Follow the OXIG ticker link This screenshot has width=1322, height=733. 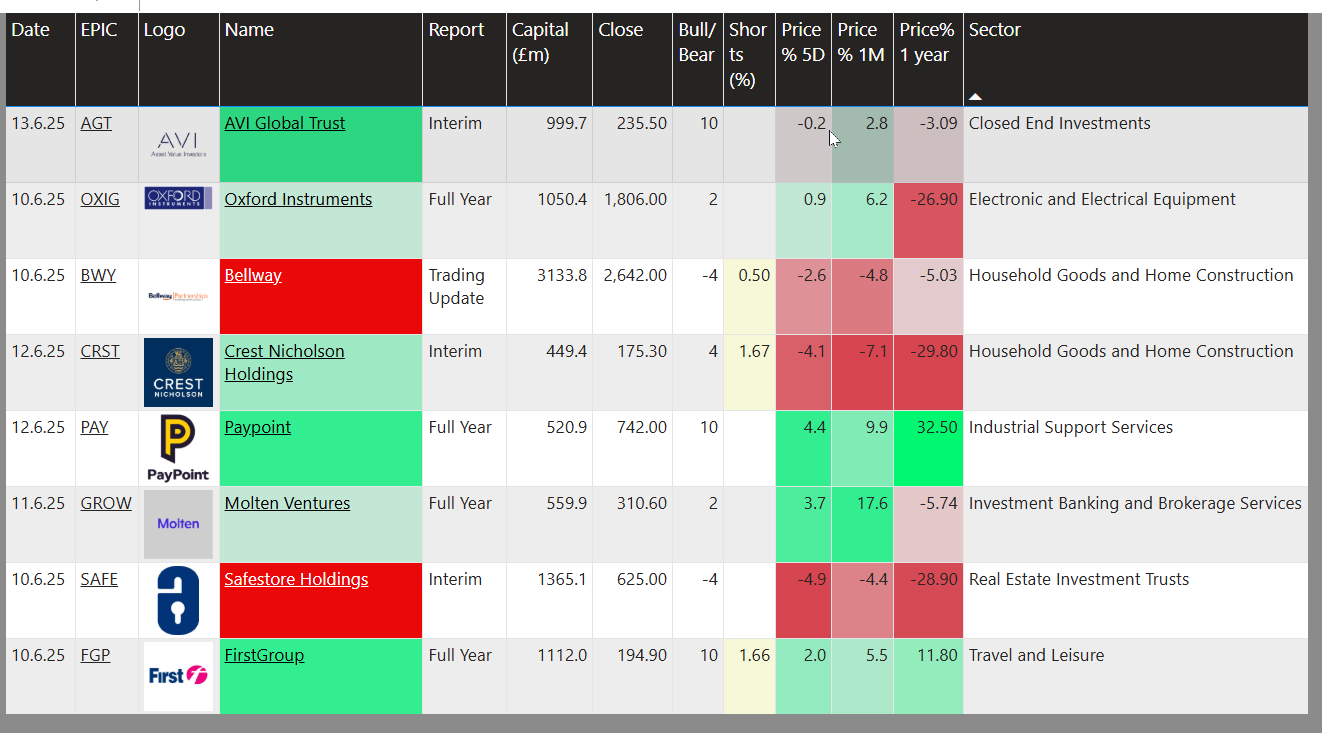click(x=100, y=199)
